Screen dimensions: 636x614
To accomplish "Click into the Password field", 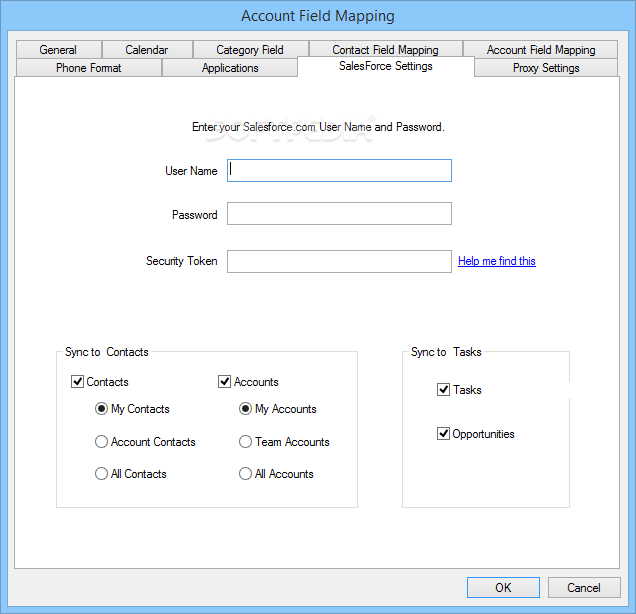I will coord(339,213).
